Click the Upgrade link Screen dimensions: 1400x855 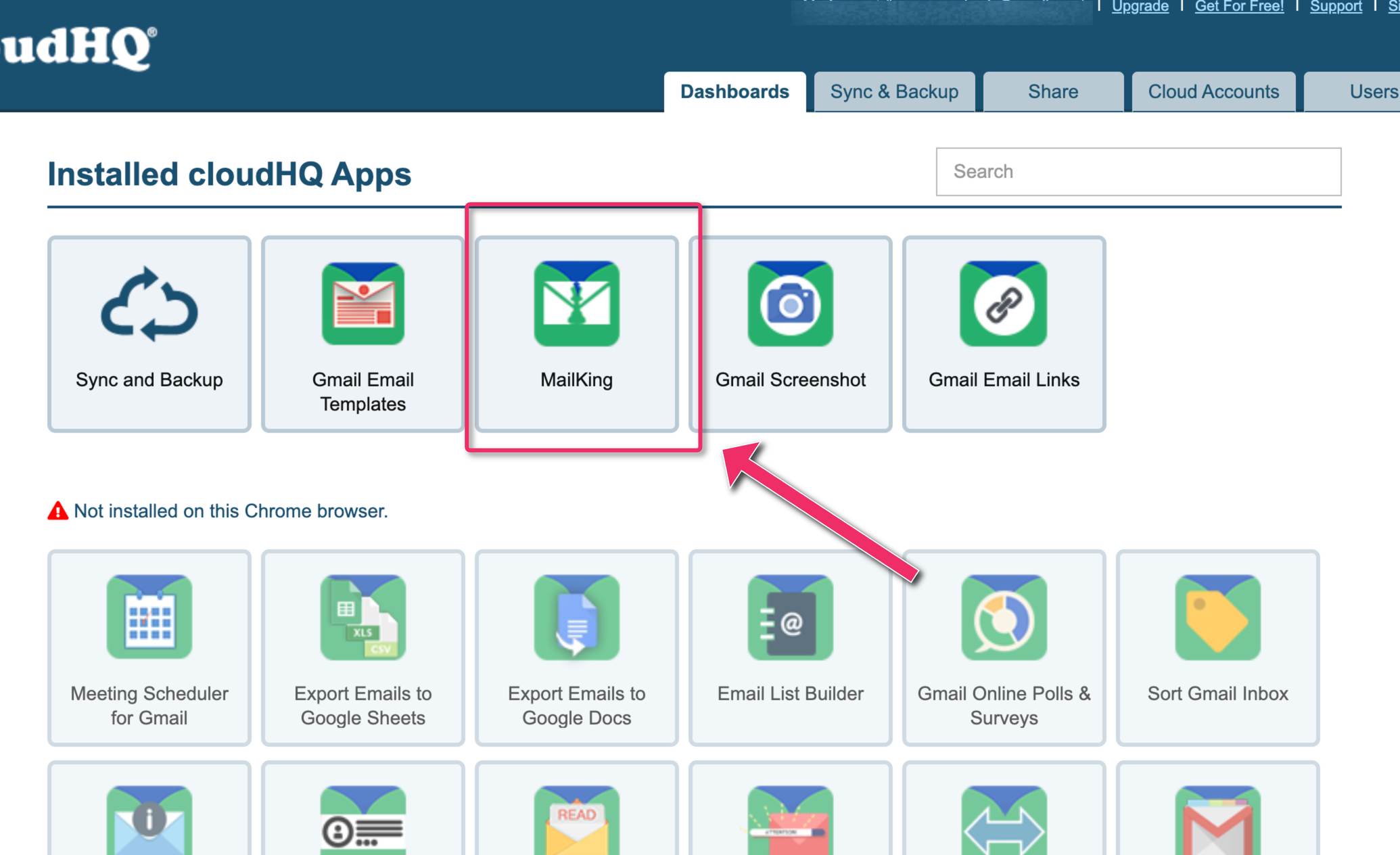(x=1140, y=7)
